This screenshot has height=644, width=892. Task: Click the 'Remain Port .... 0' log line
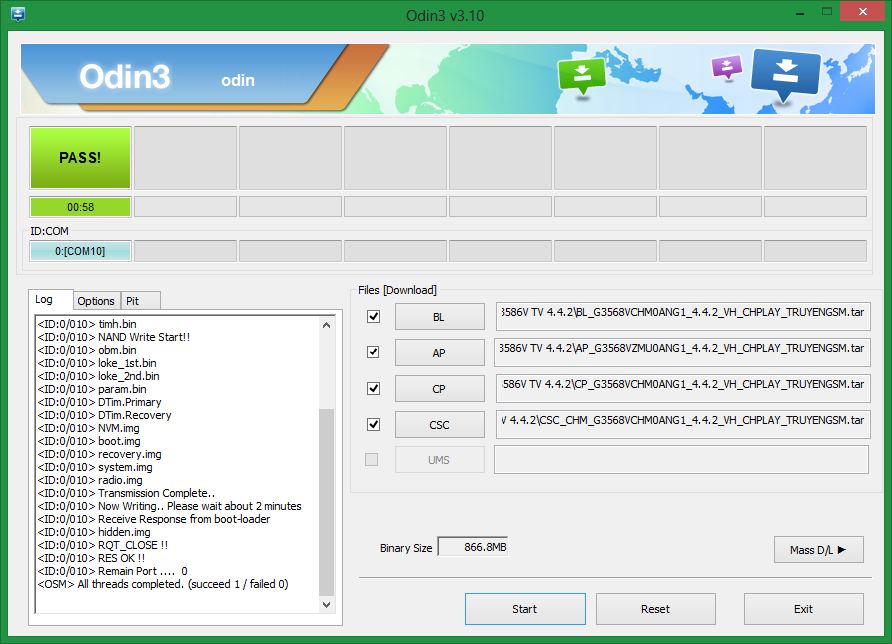pos(113,571)
